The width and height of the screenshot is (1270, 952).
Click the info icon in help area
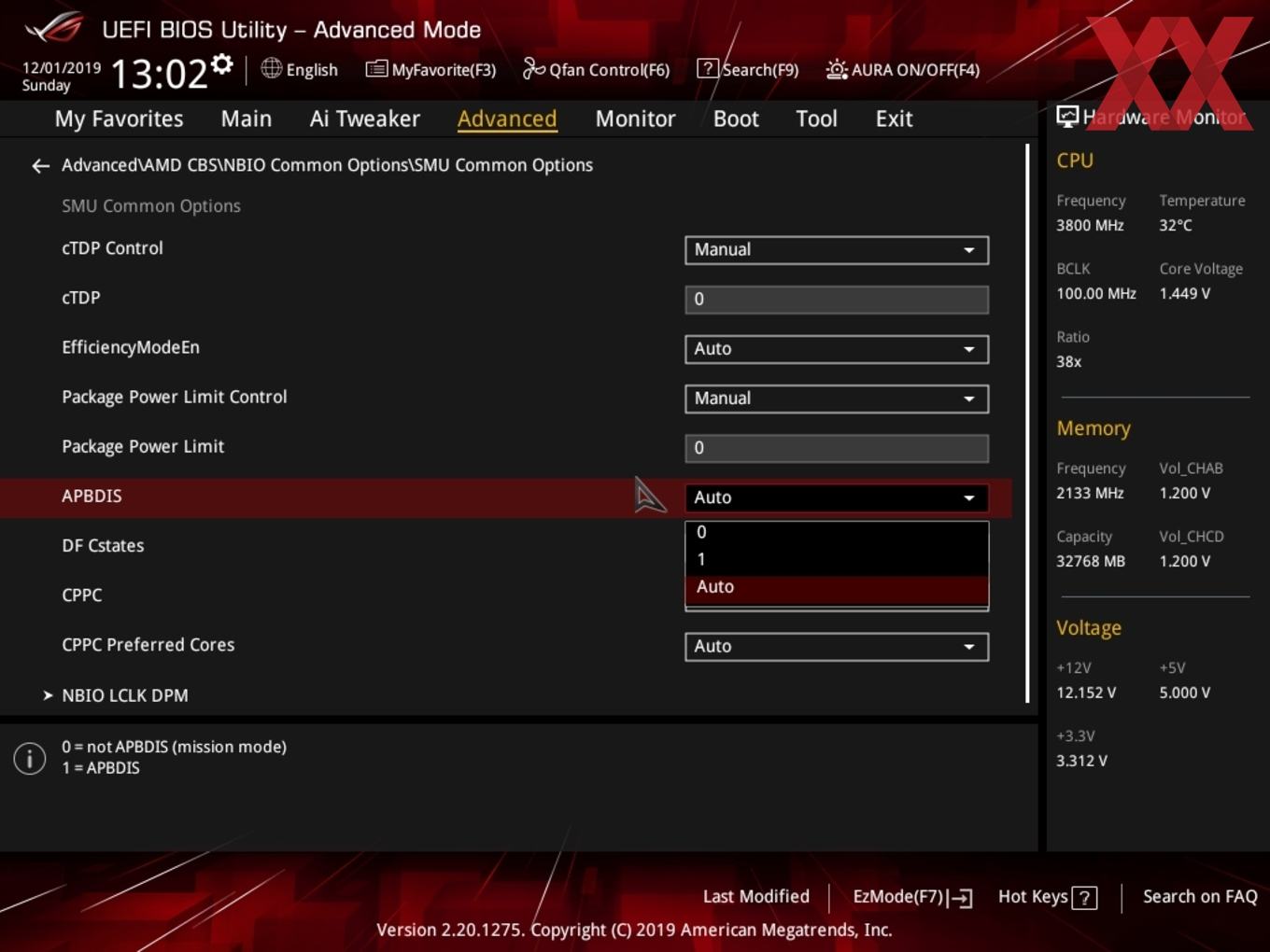tap(30, 758)
